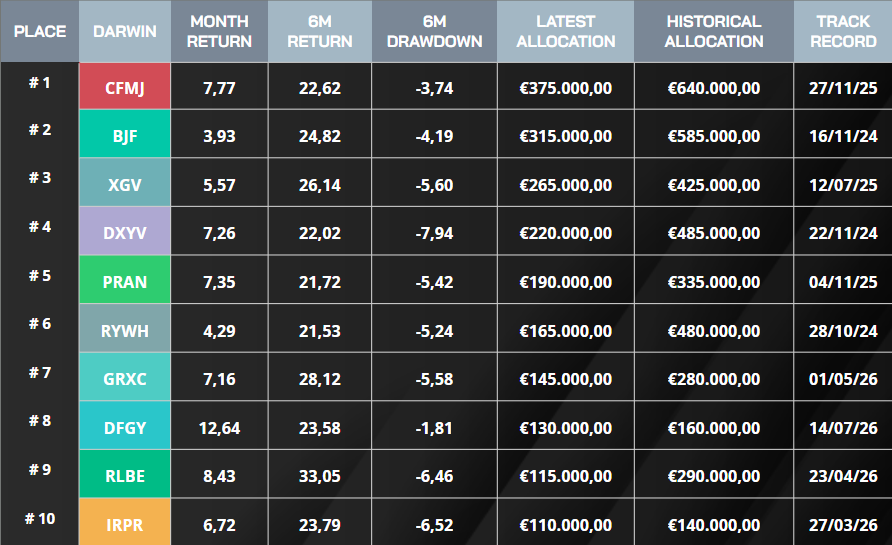This screenshot has width=892, height=545.
Task: Click latest allocation €130.000,00
Action: coord(565,428)
